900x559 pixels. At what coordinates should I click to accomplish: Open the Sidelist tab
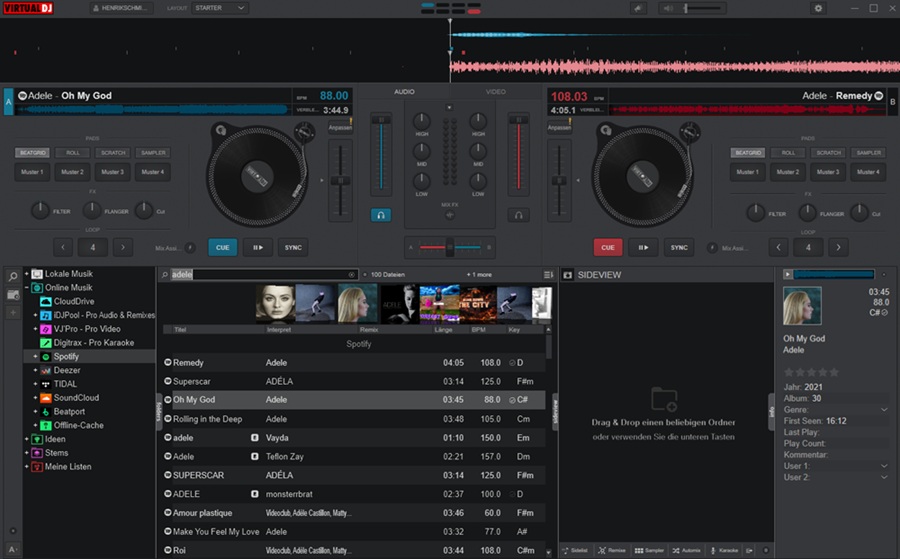pyautogui.click(x=575, y=550)
